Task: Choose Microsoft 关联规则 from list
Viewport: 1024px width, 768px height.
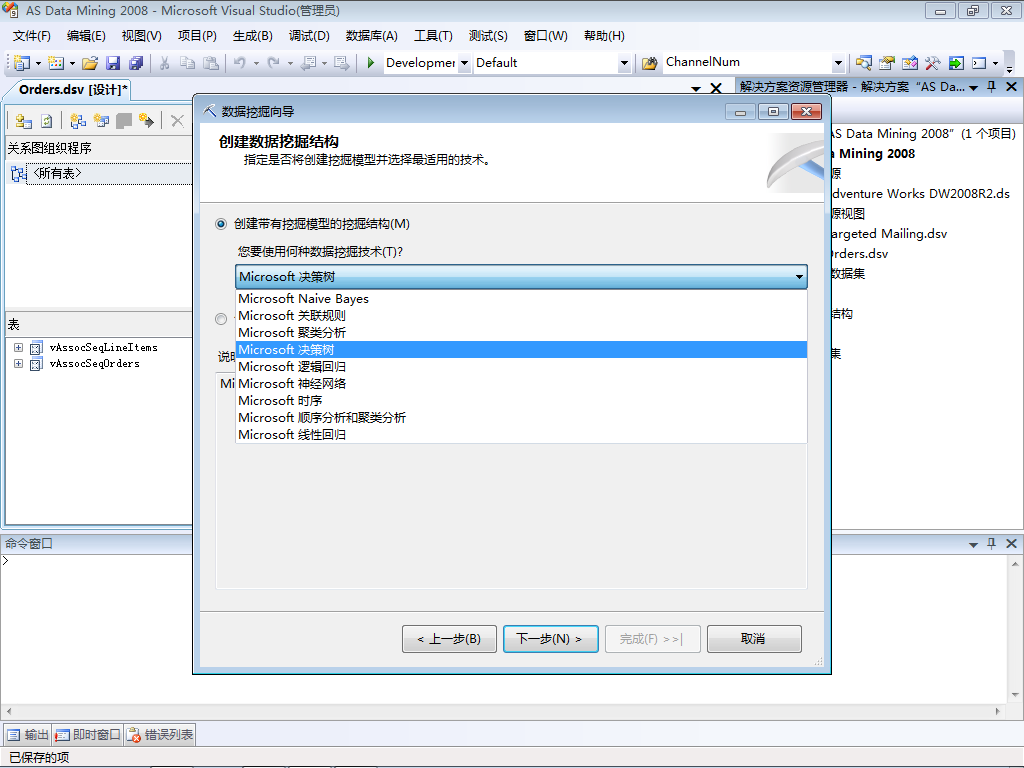Action: tap(520, 315)
